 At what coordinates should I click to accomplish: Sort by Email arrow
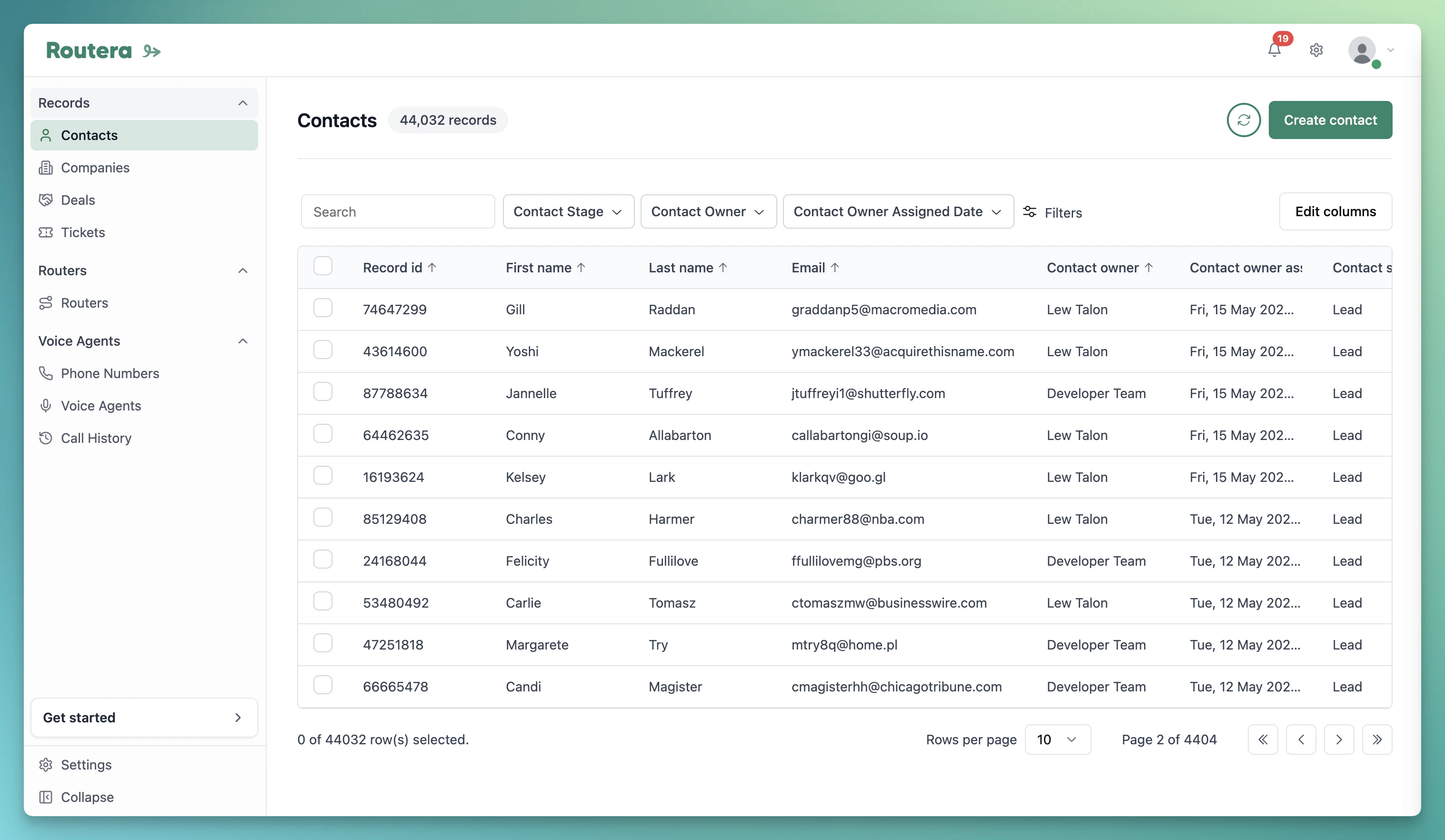point(835,267)
